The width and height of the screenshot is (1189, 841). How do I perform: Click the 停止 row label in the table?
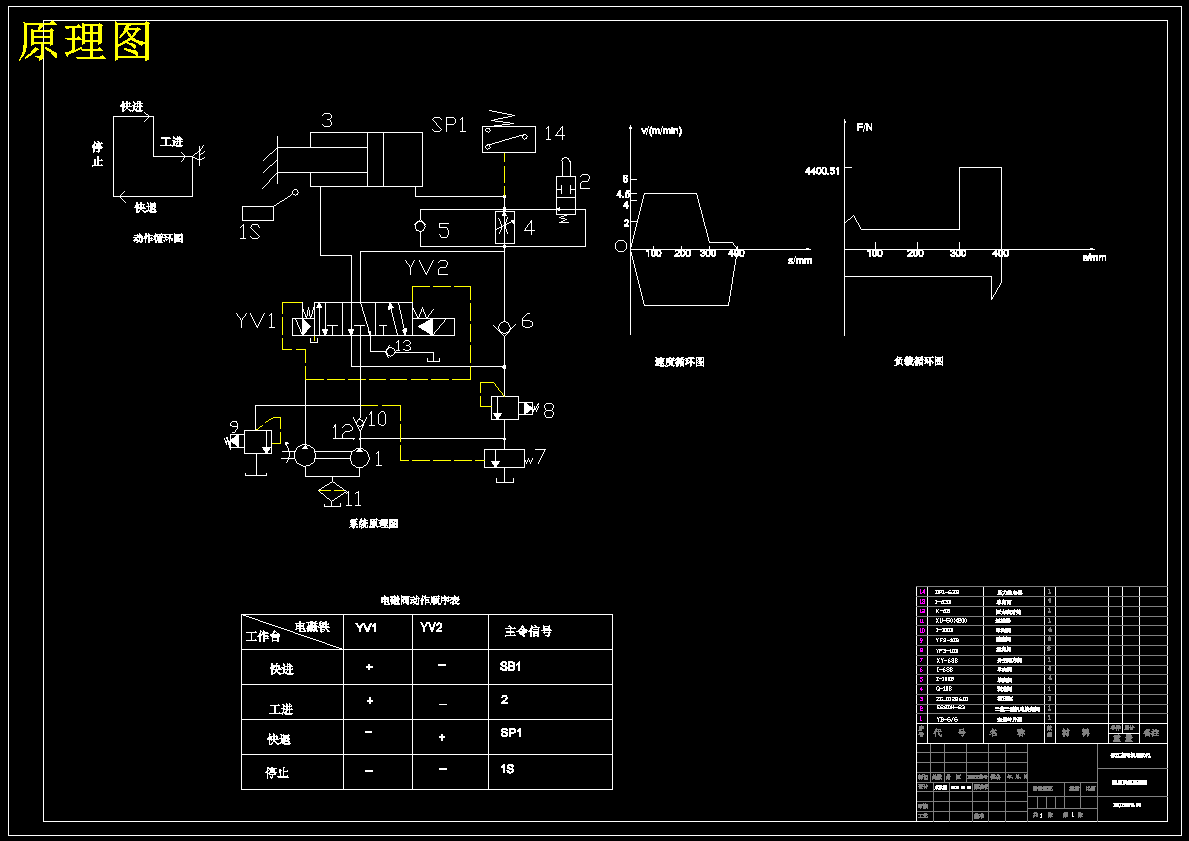277,773
